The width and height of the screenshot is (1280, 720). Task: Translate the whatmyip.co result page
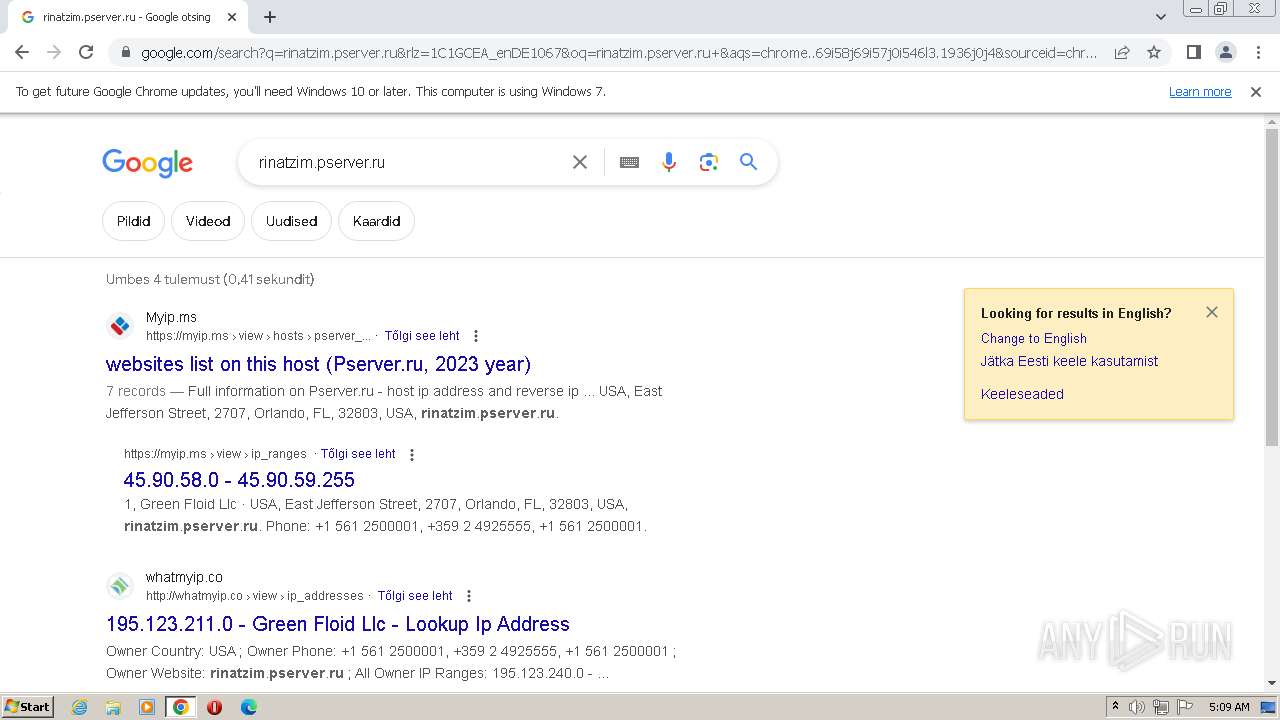pos(415,596)
